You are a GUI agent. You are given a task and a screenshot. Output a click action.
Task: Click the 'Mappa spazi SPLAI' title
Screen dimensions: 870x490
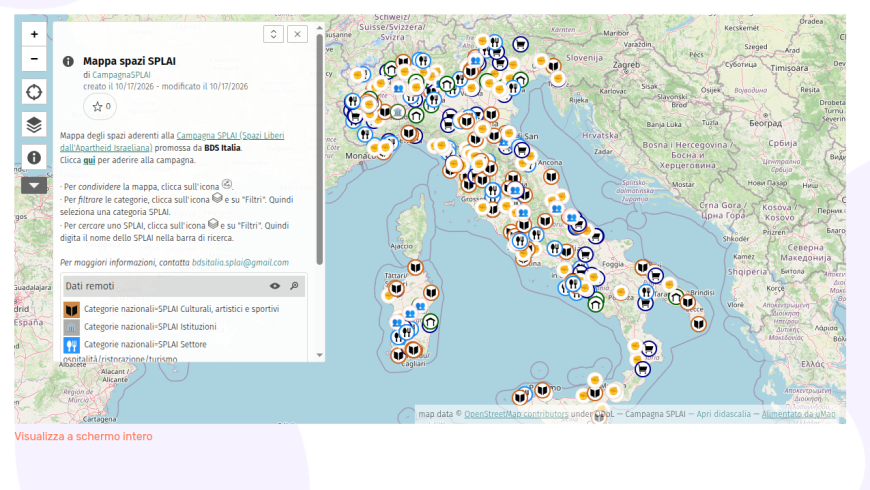pyautogui.click(x=129, y=61)
